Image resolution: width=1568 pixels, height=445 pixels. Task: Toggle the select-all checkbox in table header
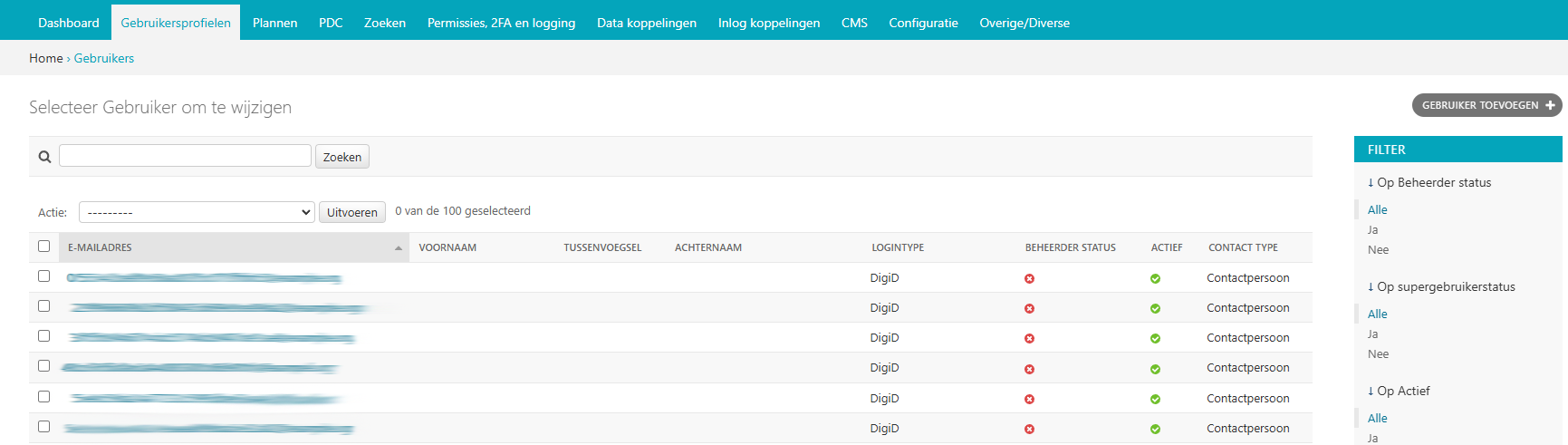(x=43, y=247)
